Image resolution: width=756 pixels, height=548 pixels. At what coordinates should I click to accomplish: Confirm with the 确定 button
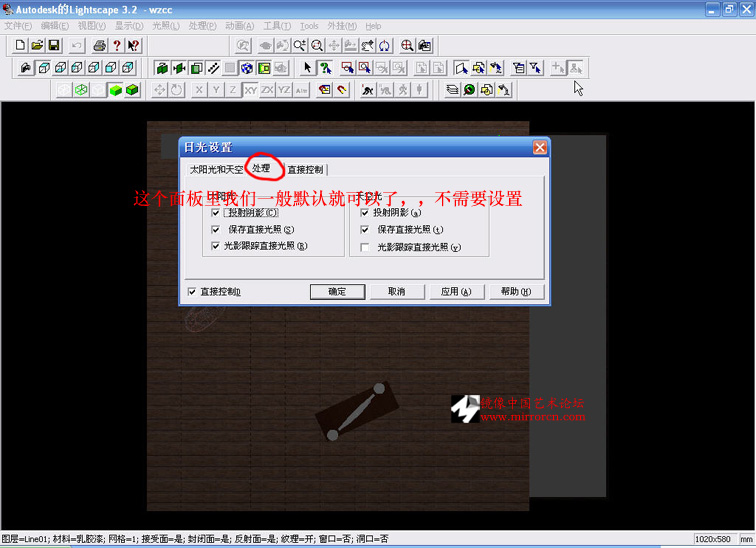[x=337, y=292]
